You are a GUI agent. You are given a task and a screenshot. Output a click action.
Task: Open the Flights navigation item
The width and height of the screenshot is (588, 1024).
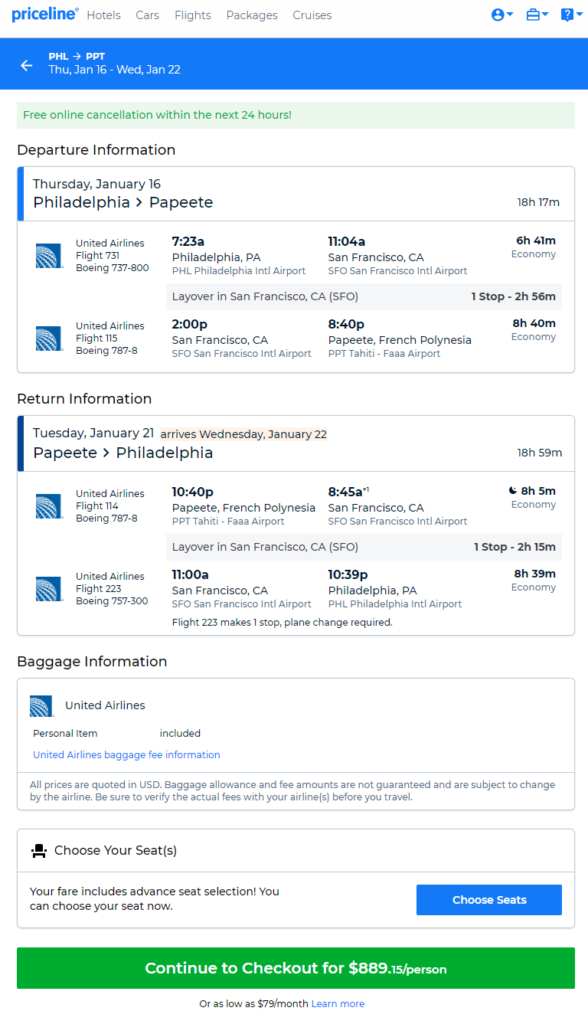tap(193, 15)
